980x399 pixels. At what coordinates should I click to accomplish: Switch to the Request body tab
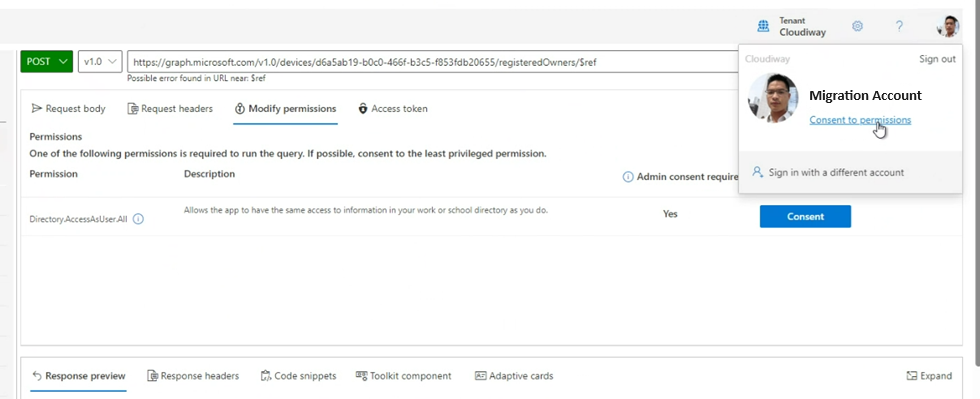68,109
